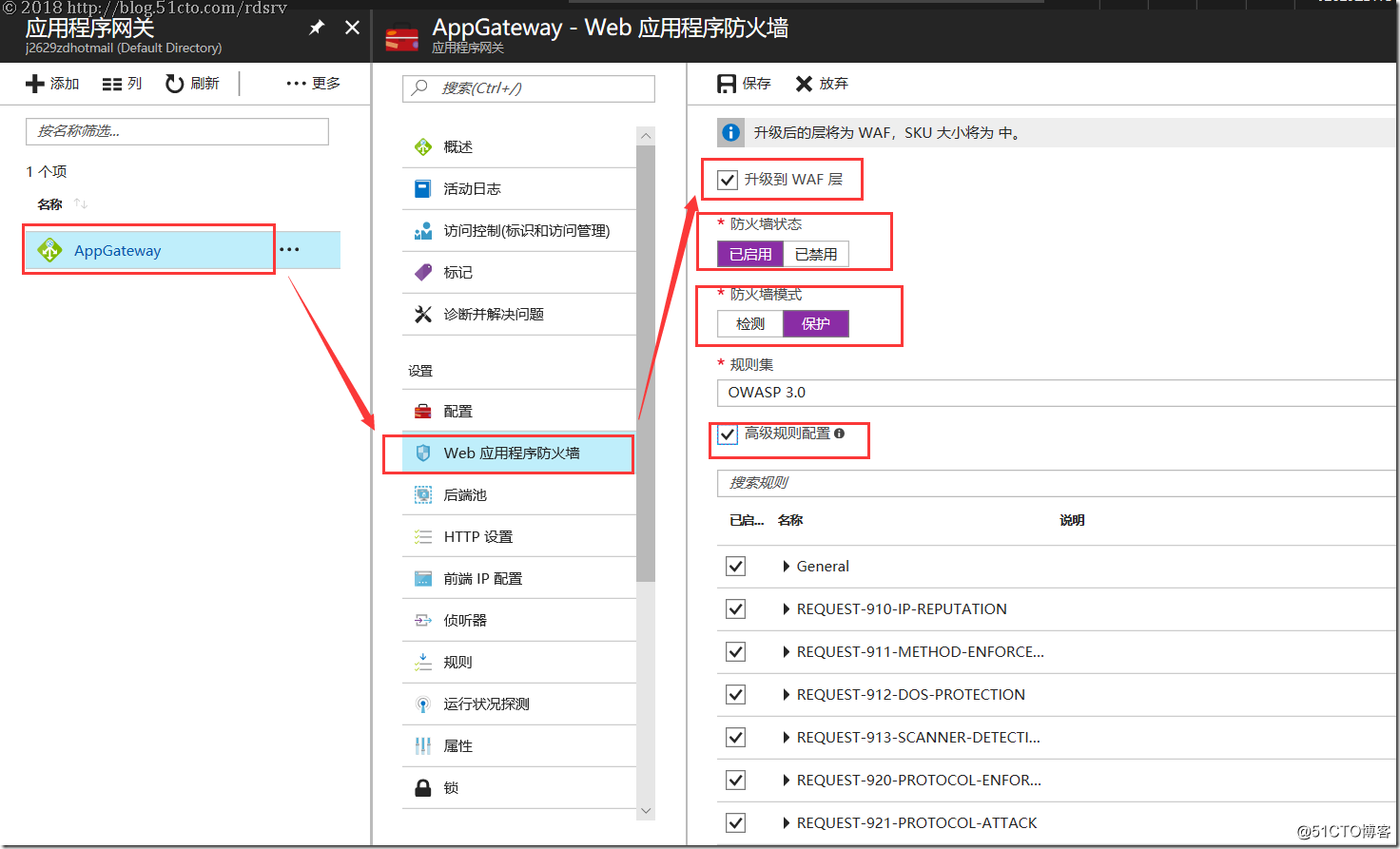1400x849 pixels.
Task: Toggle the Advanced rule configuration checkbox
Action: [x=728, y=434]
